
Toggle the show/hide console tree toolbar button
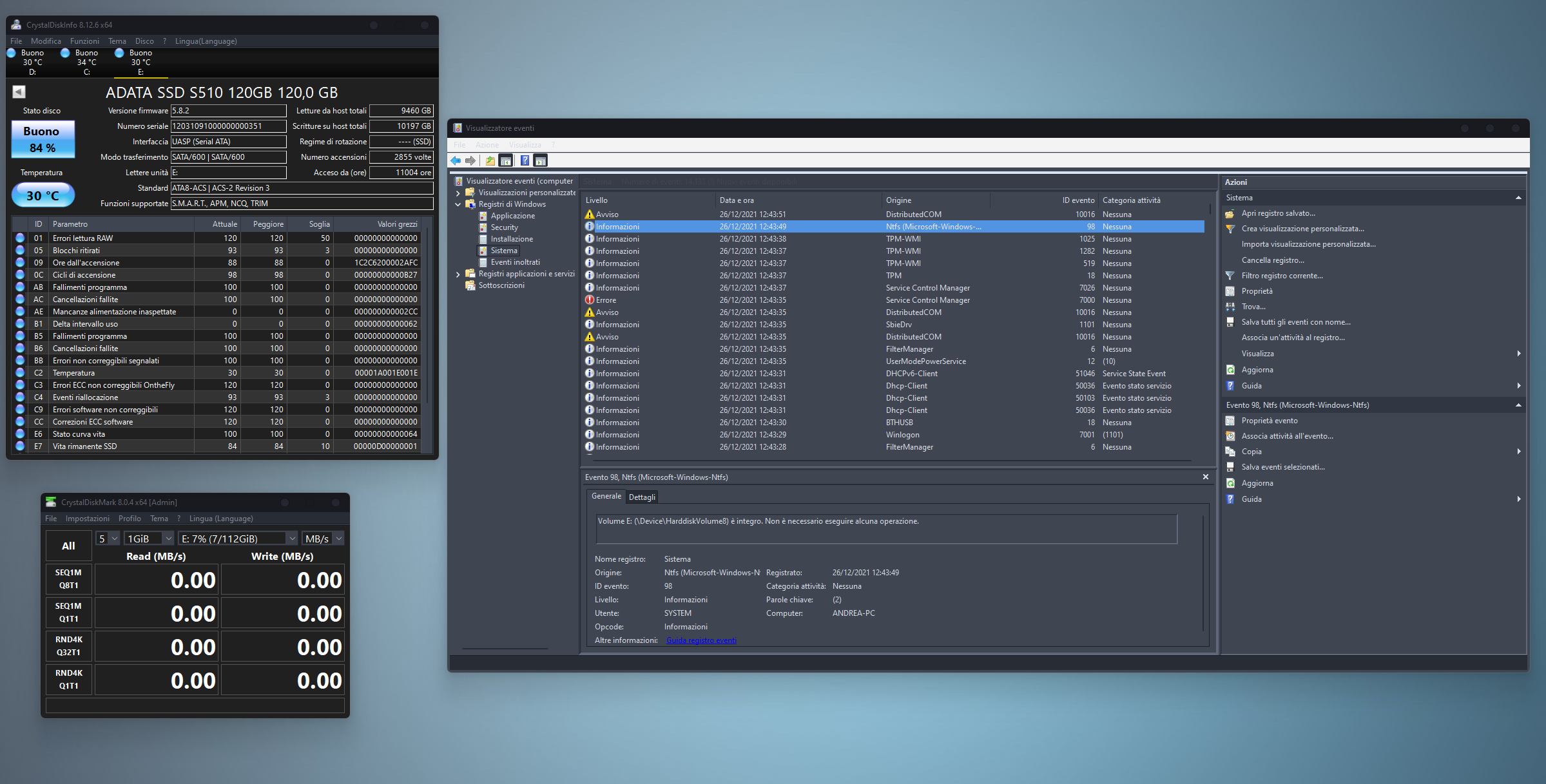[x=506, y=161]
